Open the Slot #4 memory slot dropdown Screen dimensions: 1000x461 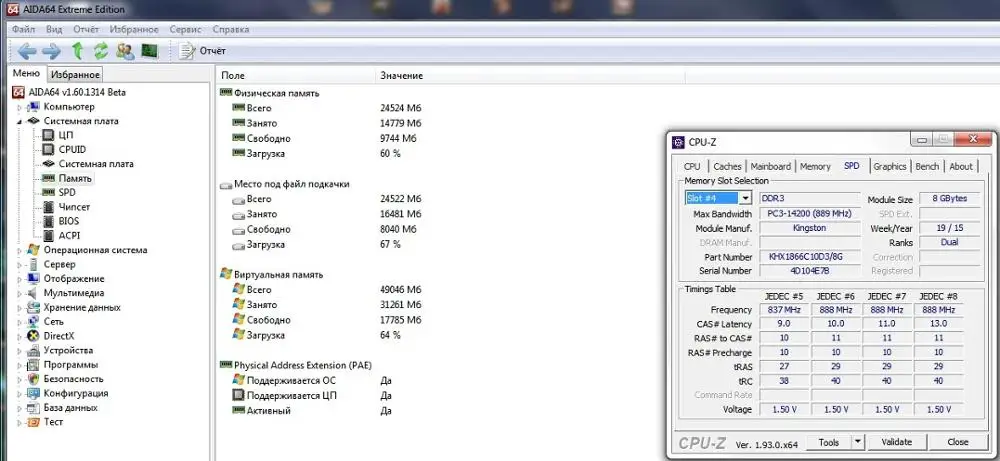(746, 198)
